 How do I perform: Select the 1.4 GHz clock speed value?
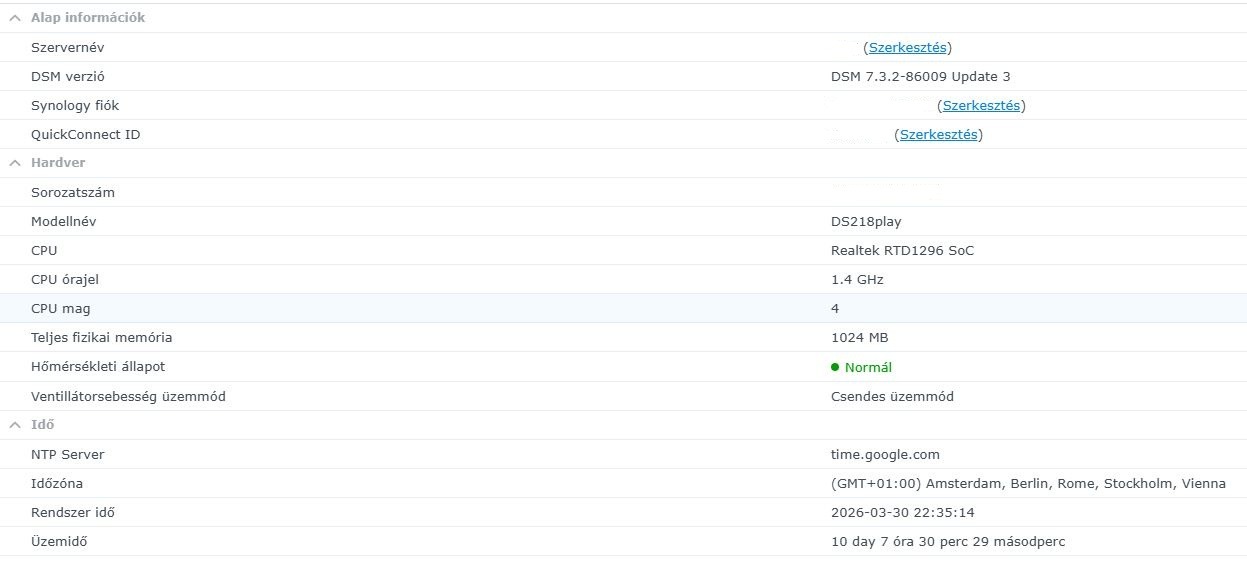pyautogui.click(x=857, y=279)
